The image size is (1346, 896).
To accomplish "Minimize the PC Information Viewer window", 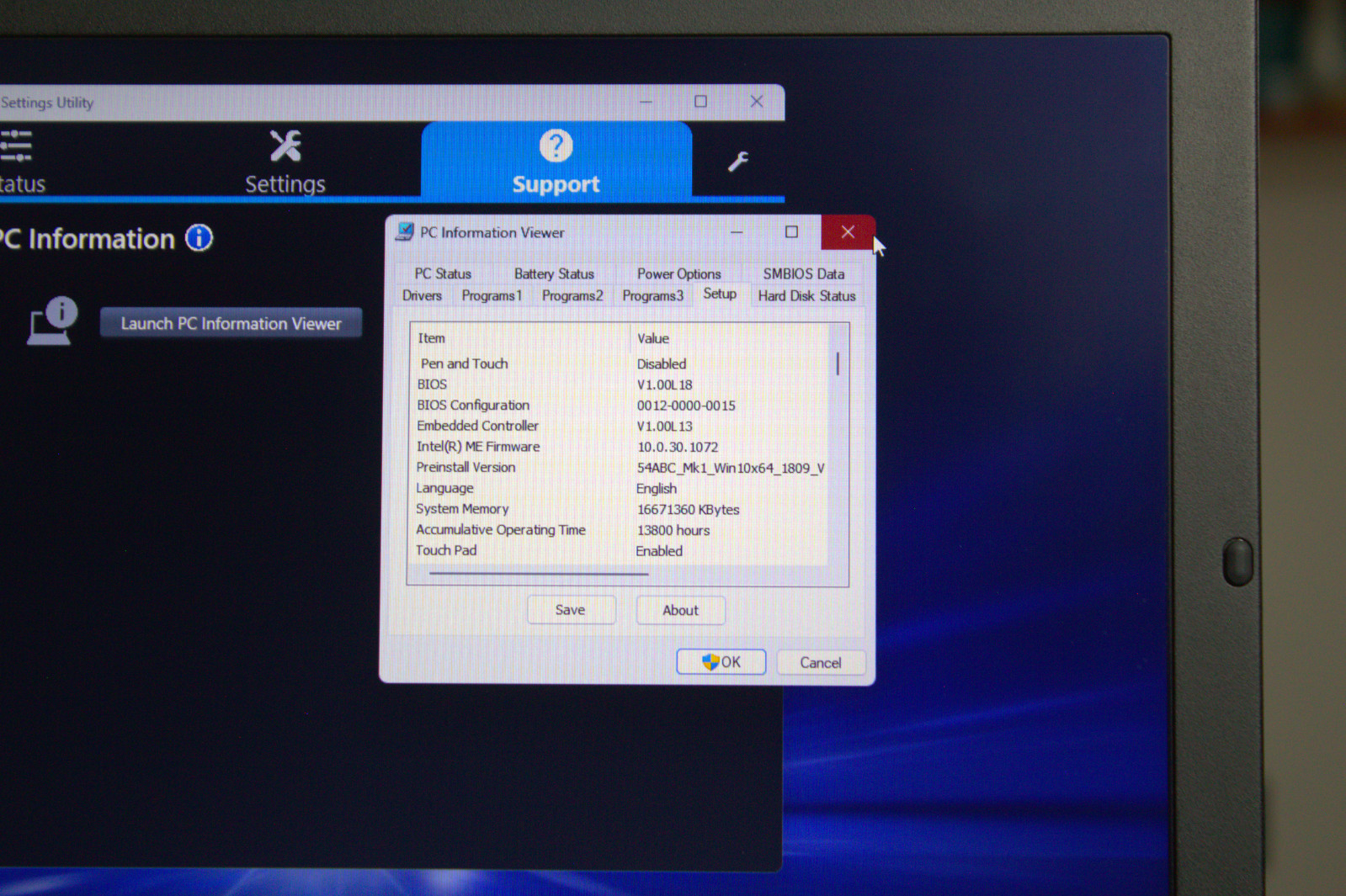I will [x=737, y=231].
